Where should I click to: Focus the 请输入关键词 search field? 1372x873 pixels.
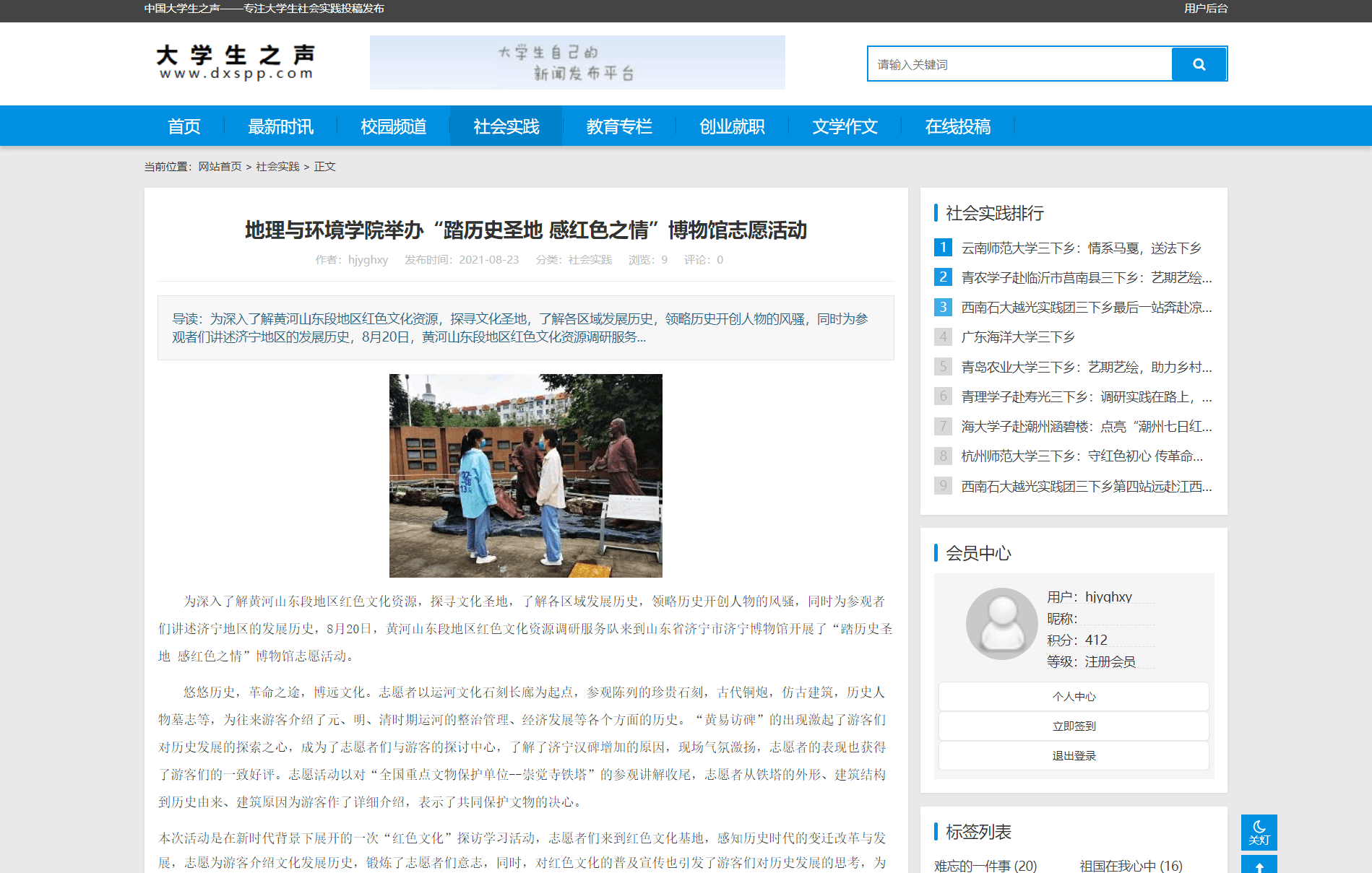[x=1019, y=64]
